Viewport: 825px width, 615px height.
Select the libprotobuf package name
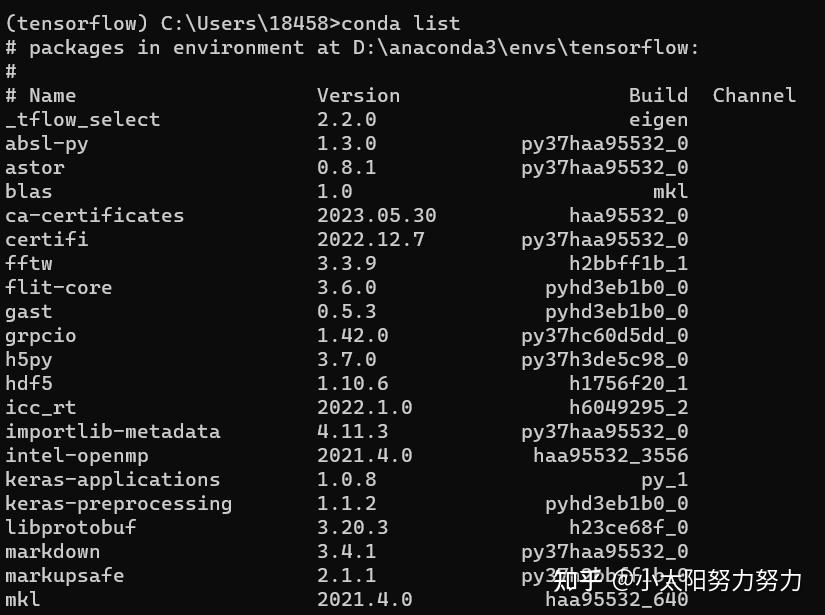(71, 528)
